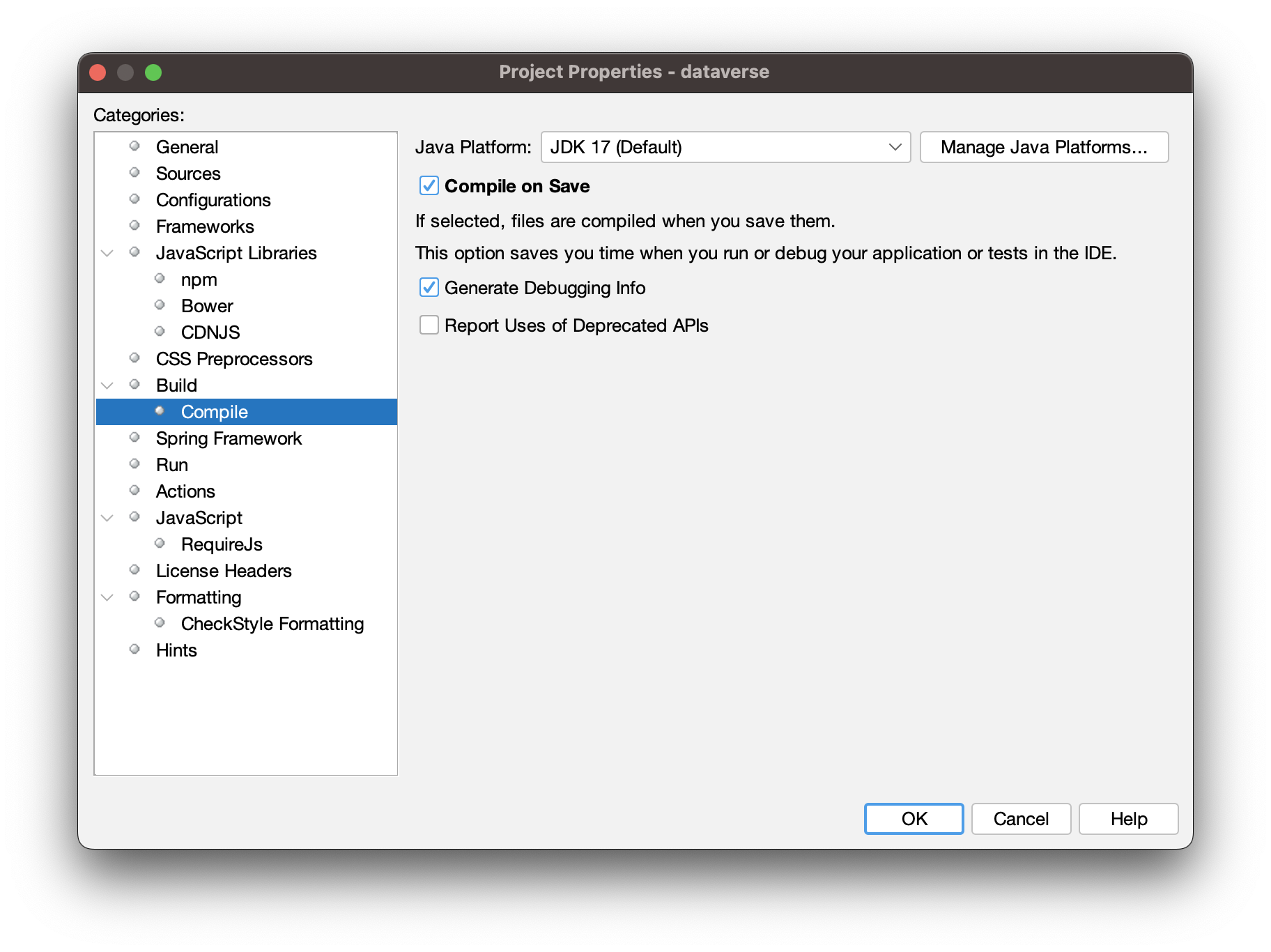Click the bullet icon beside npm
This screenshot has height=952, width=1271.
160,279
